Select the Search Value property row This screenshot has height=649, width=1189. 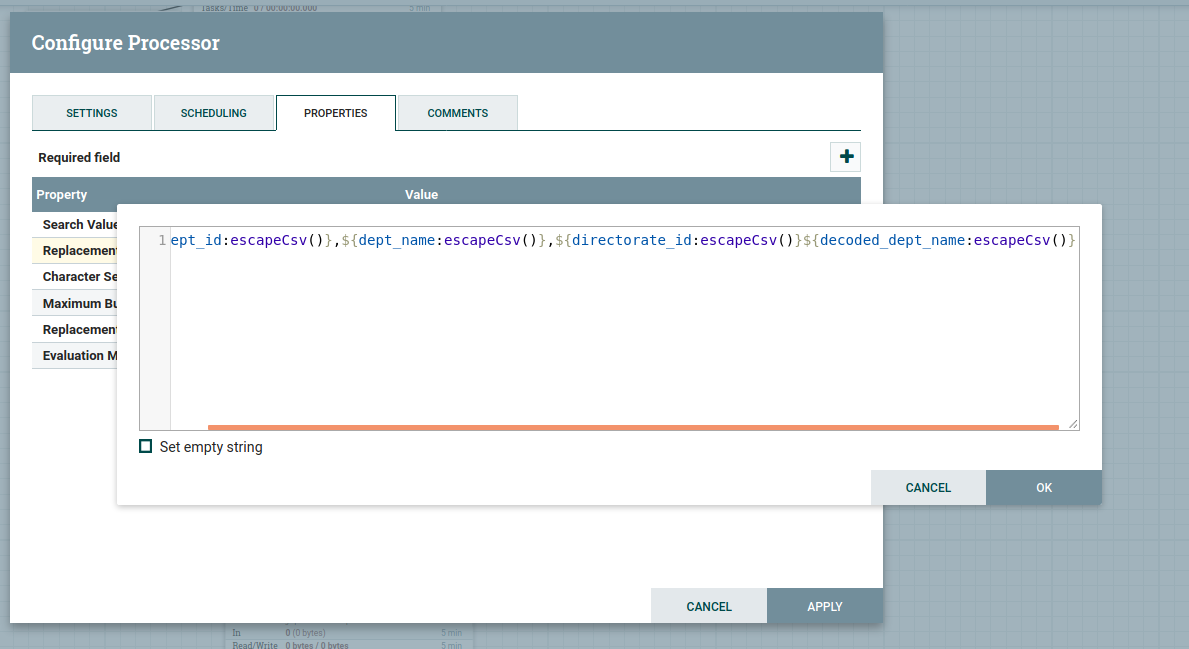78,224
